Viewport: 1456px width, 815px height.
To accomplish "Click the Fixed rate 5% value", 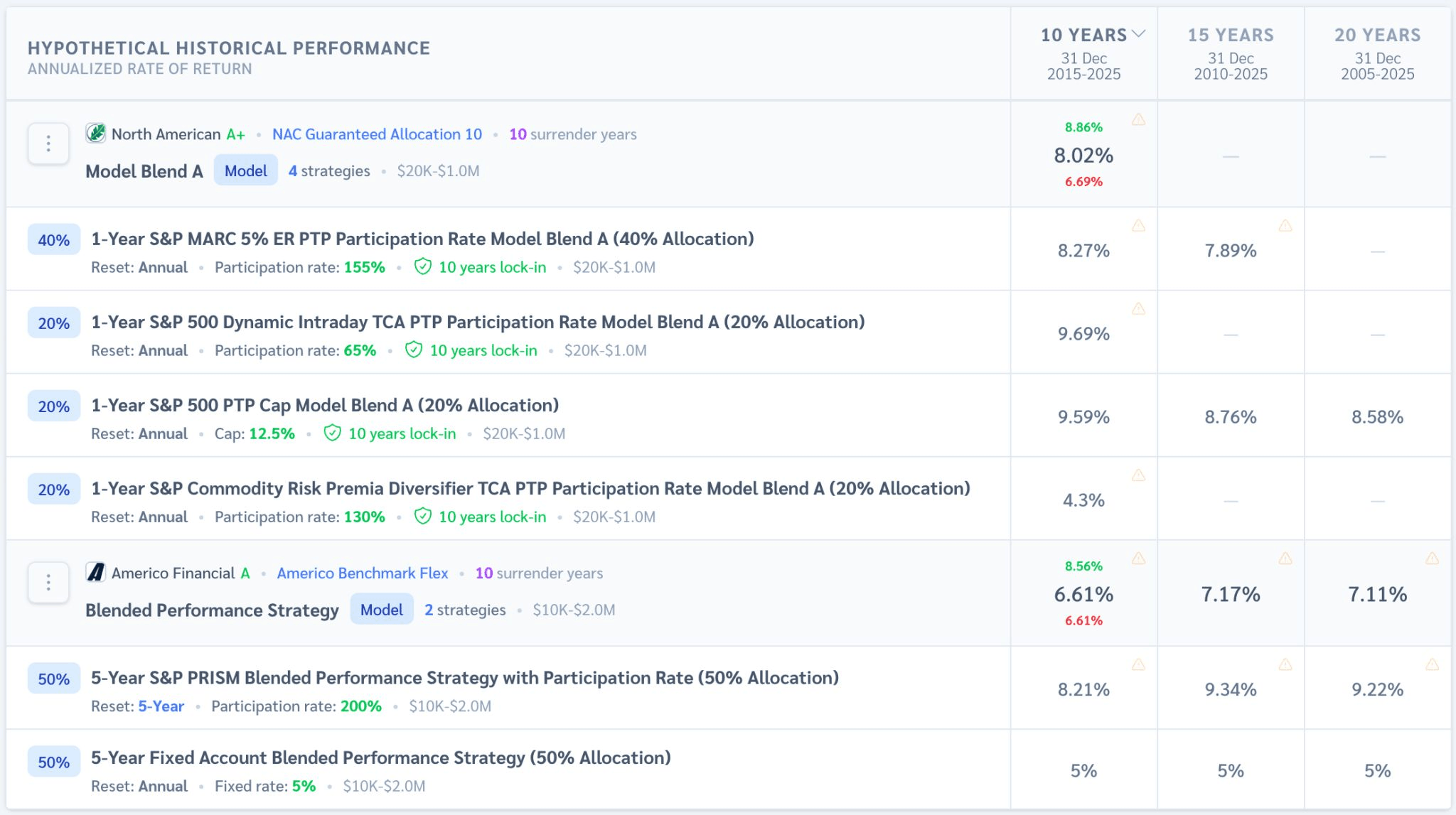I will click(x=304, y=786).
